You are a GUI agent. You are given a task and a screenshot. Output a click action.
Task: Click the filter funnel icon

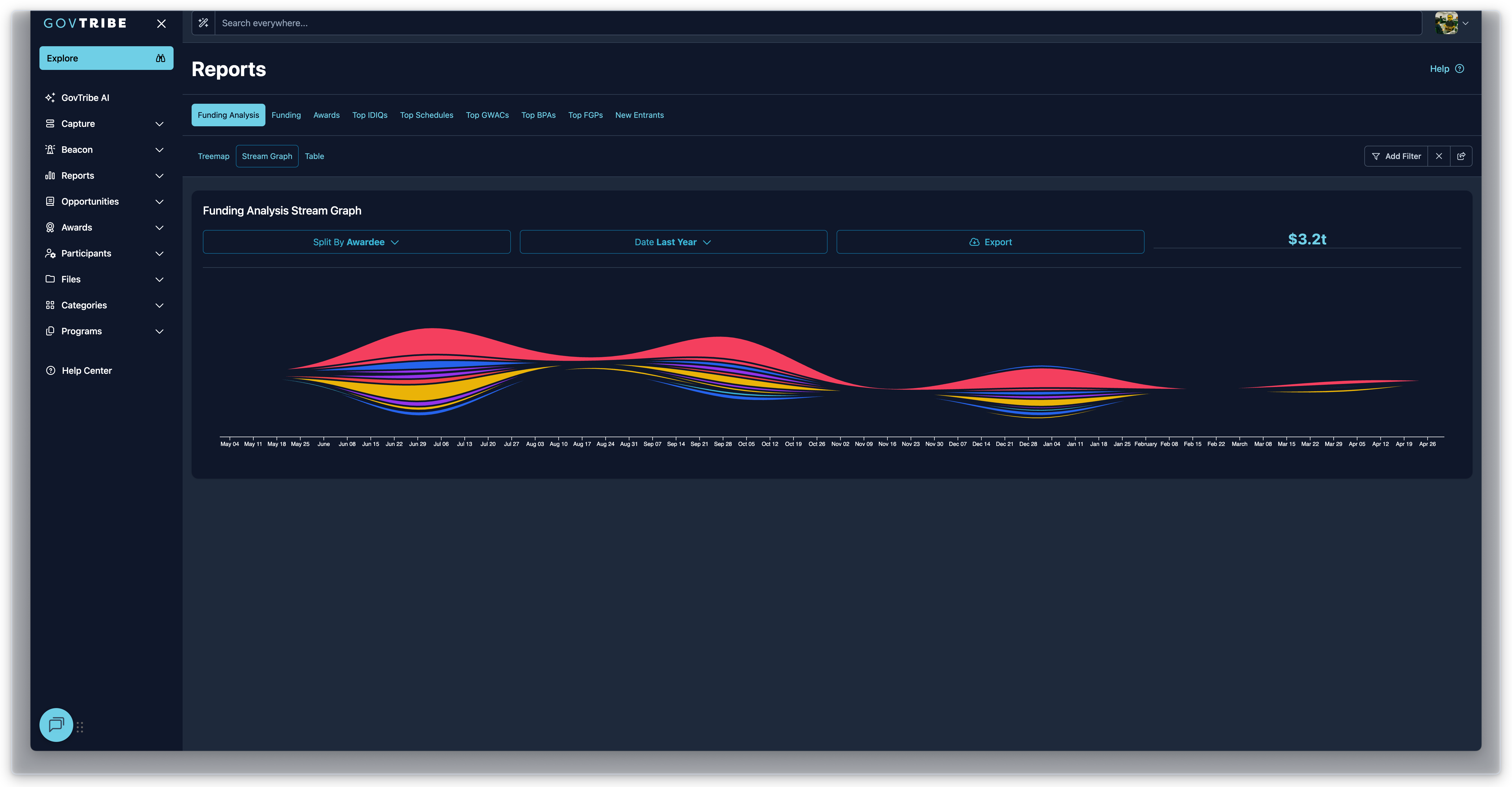pos(1376,156)
